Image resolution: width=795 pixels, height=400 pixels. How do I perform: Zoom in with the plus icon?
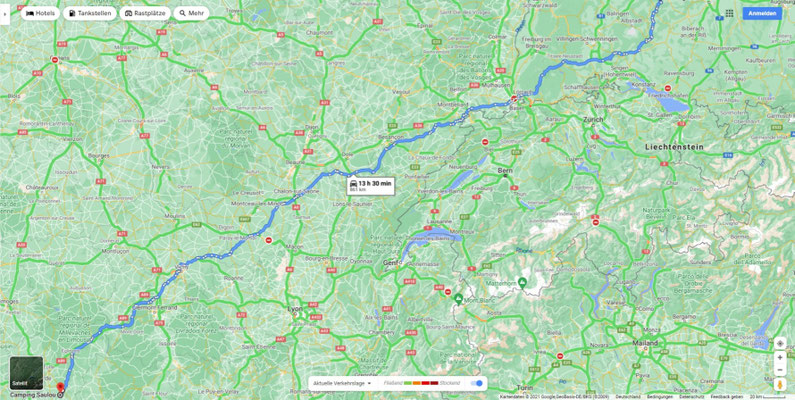click(x=780, y=357)
